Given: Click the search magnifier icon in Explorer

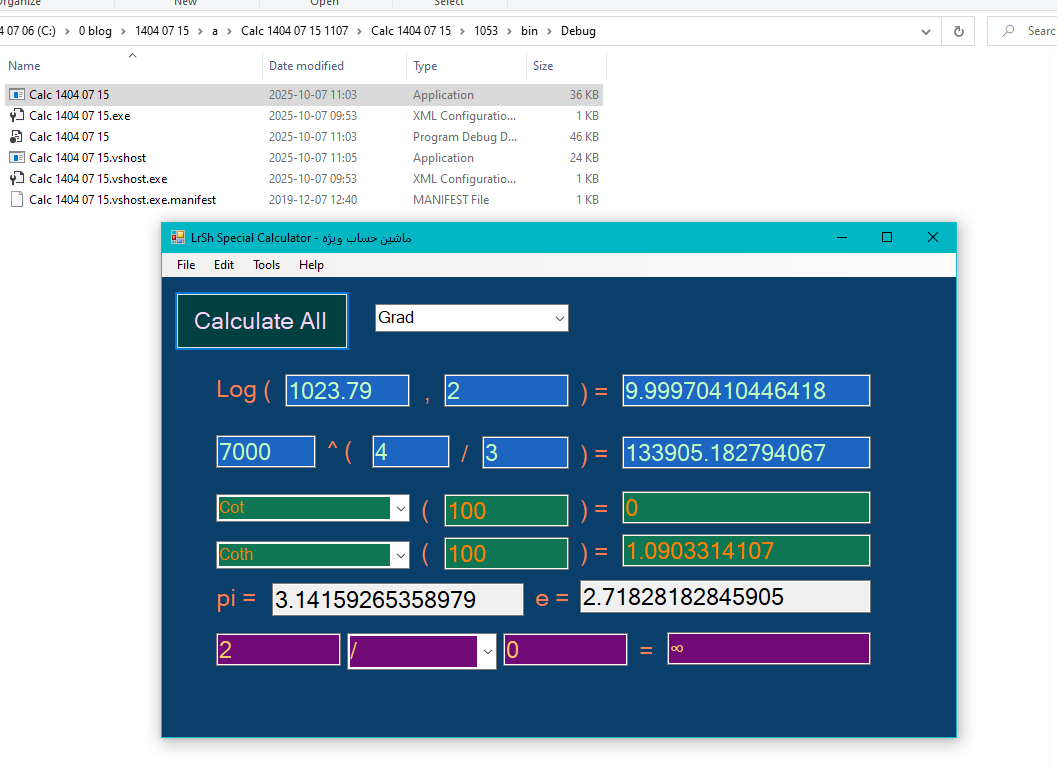Looking at the screenshot, I should point(1008,31).
